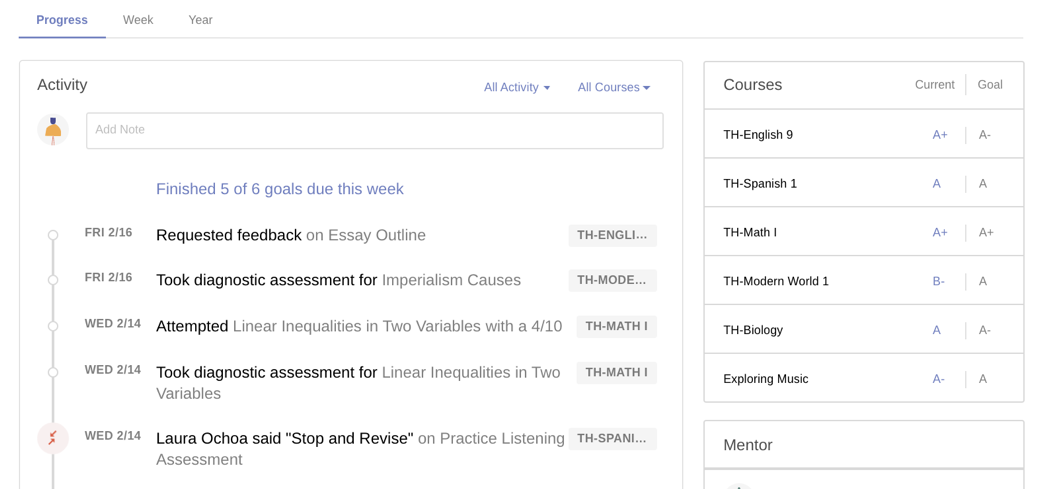Switch to the Week tab
This screenshot has height=489, width=1037.
click(x=138, y=20)
